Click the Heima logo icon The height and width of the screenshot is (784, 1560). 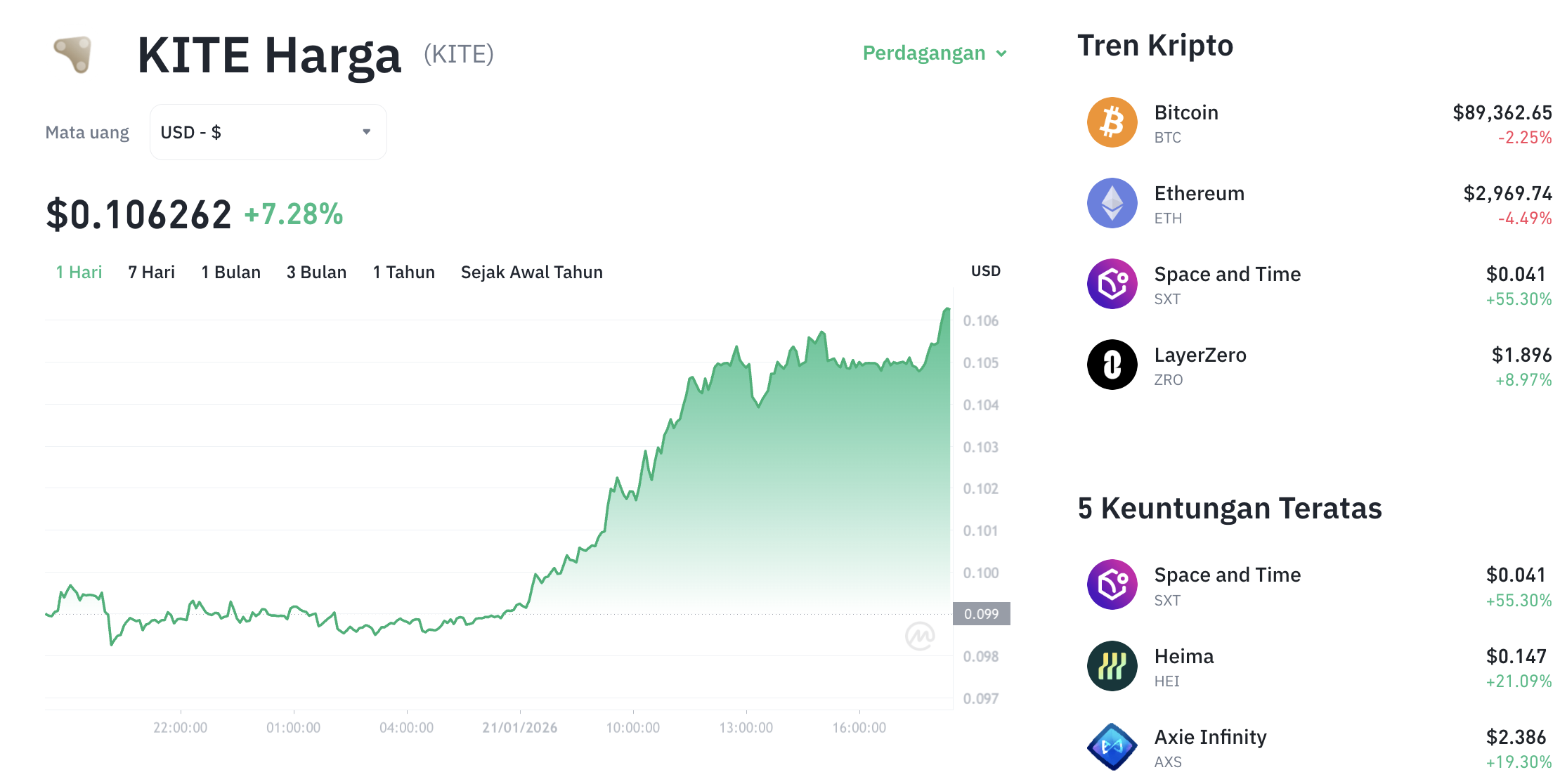[1112, 666]
